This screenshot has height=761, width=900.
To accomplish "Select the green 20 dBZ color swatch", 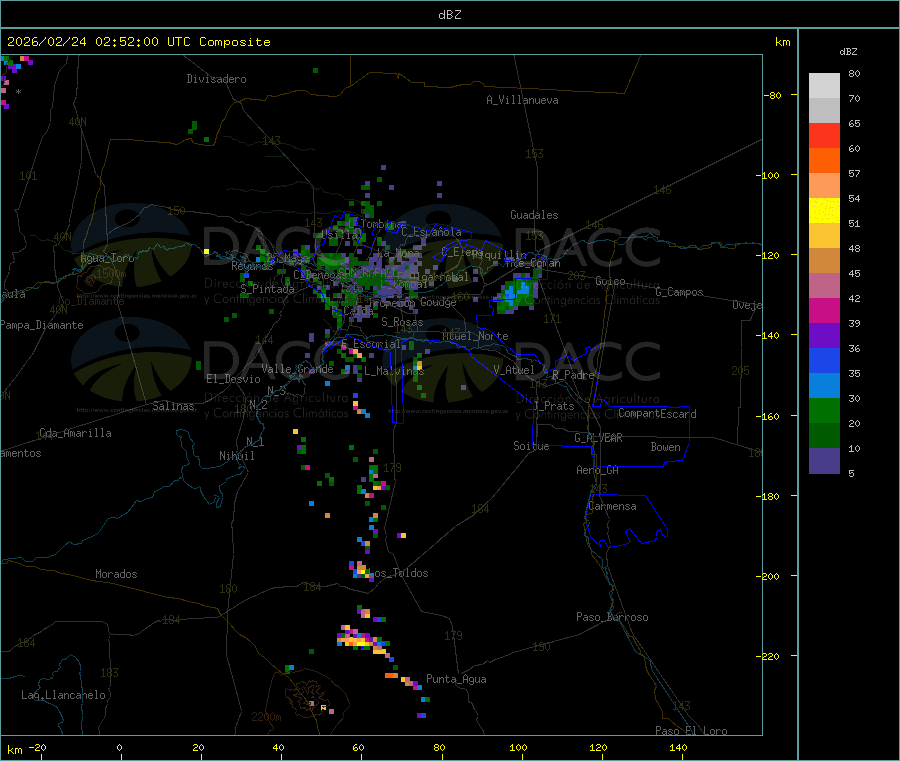I will [824, 410].
